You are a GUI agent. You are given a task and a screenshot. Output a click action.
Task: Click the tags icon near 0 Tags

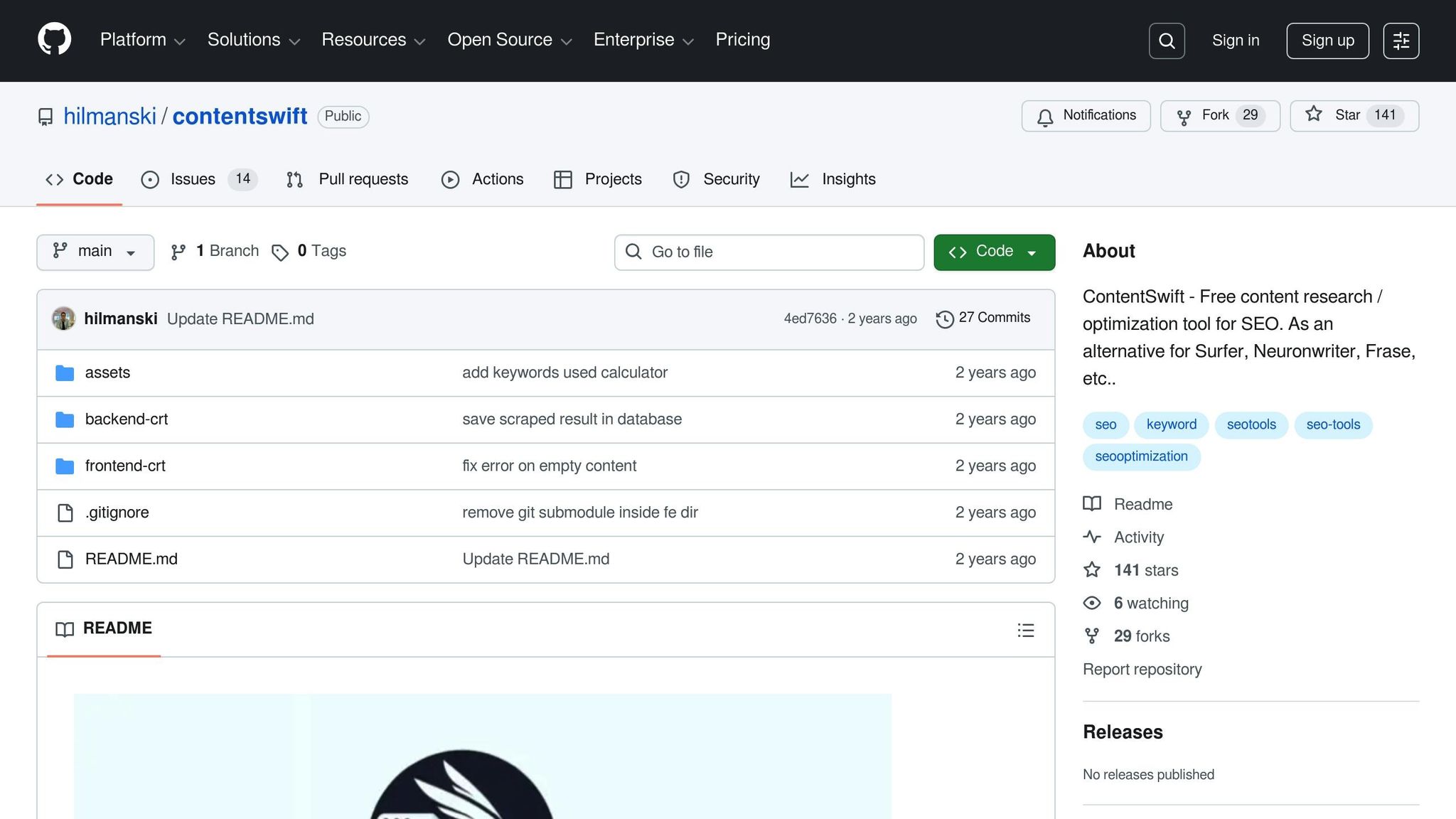[281, 252]
